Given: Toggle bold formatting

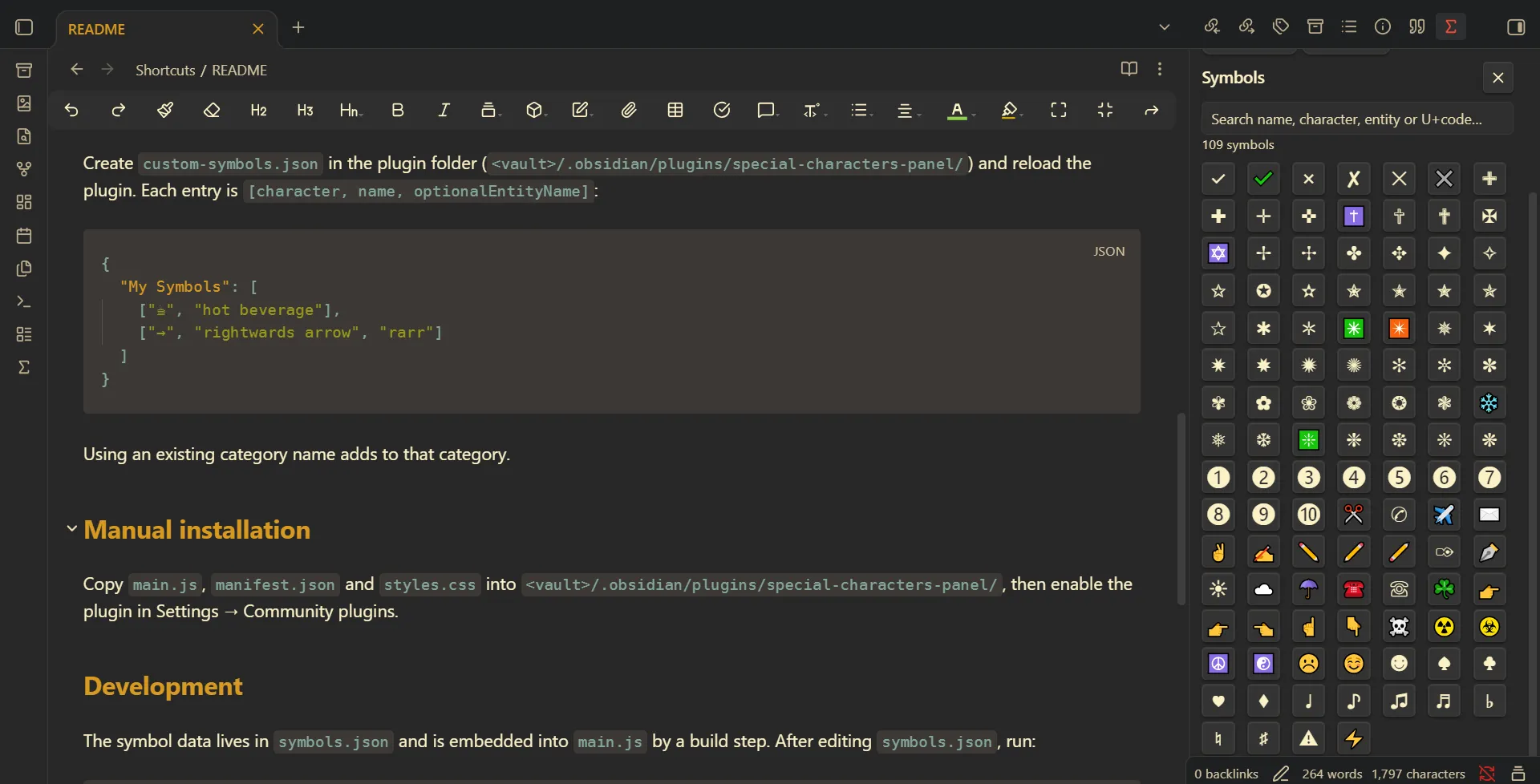Looking at the screenshot, I should [398, 111].
